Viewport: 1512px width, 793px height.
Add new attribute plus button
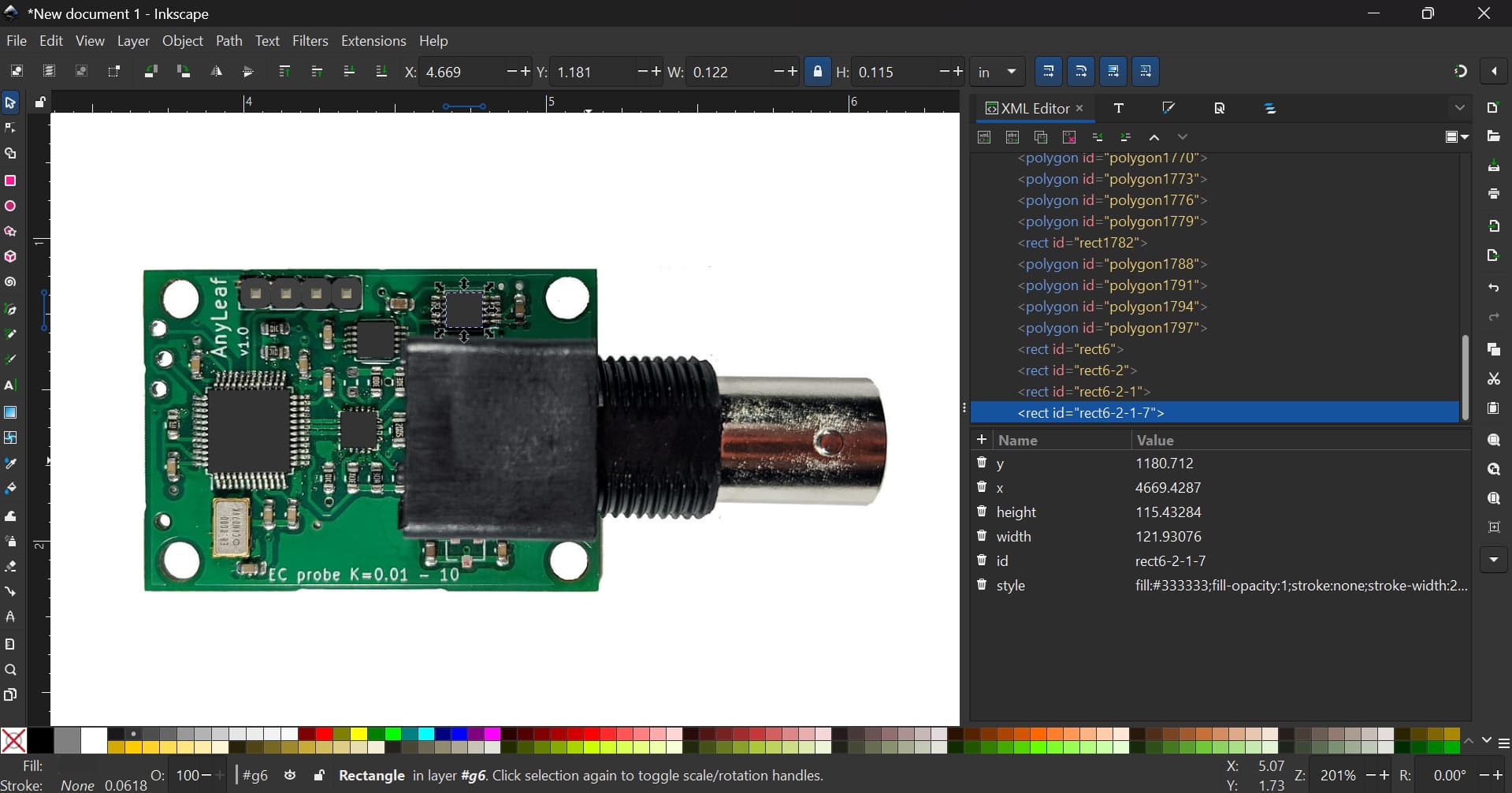pos(982,439)
